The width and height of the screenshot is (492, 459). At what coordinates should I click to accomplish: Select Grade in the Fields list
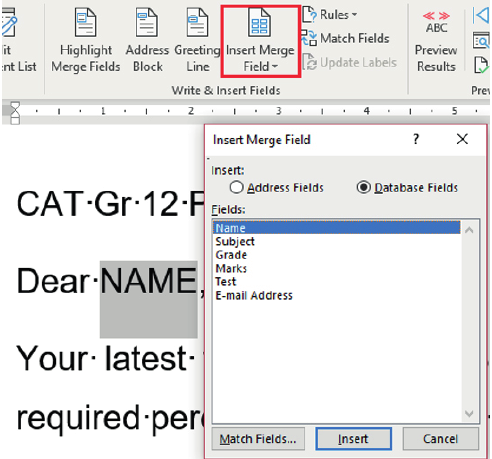click(337, 255)
